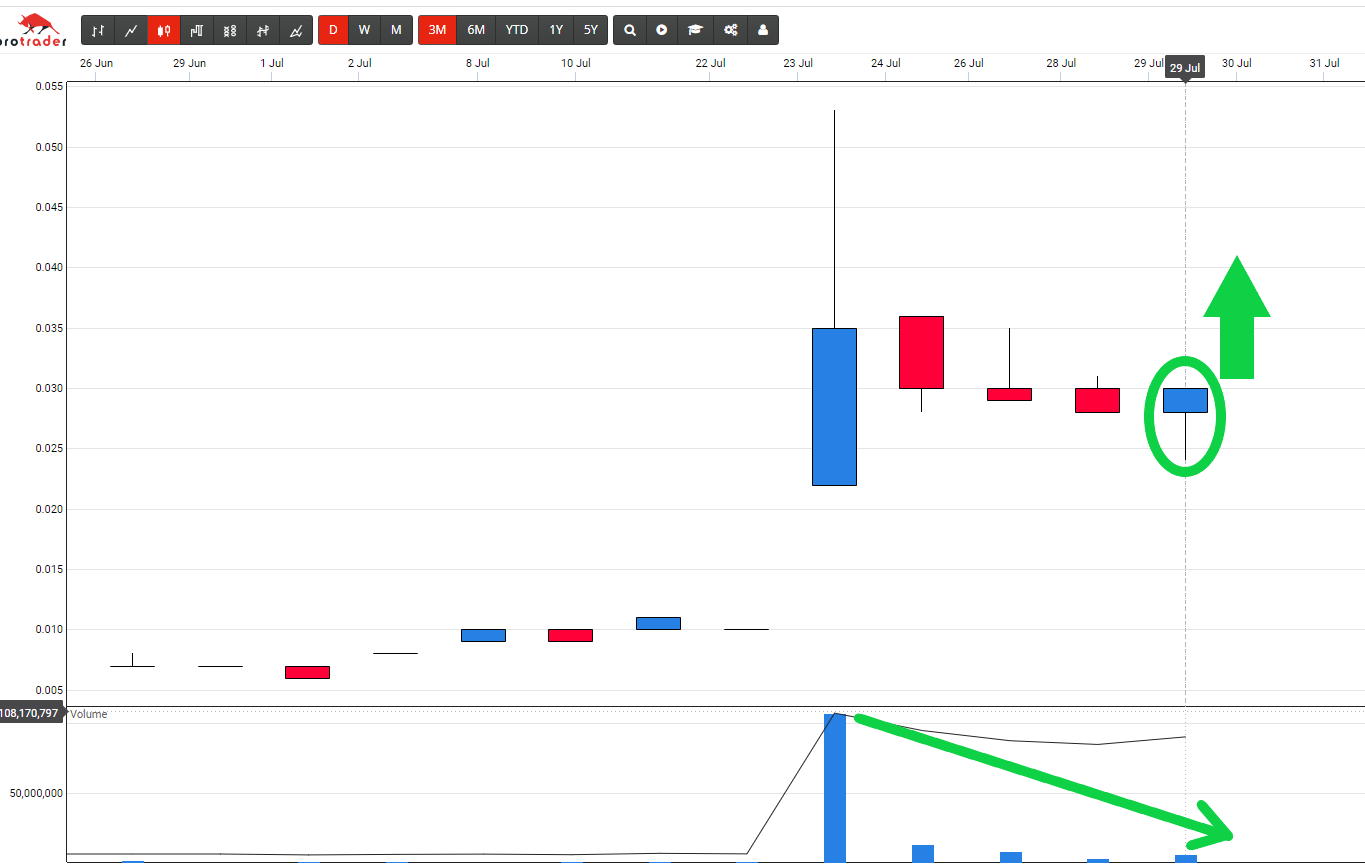
Task: Click the Protrader bull logo
Action: [35, 31]
